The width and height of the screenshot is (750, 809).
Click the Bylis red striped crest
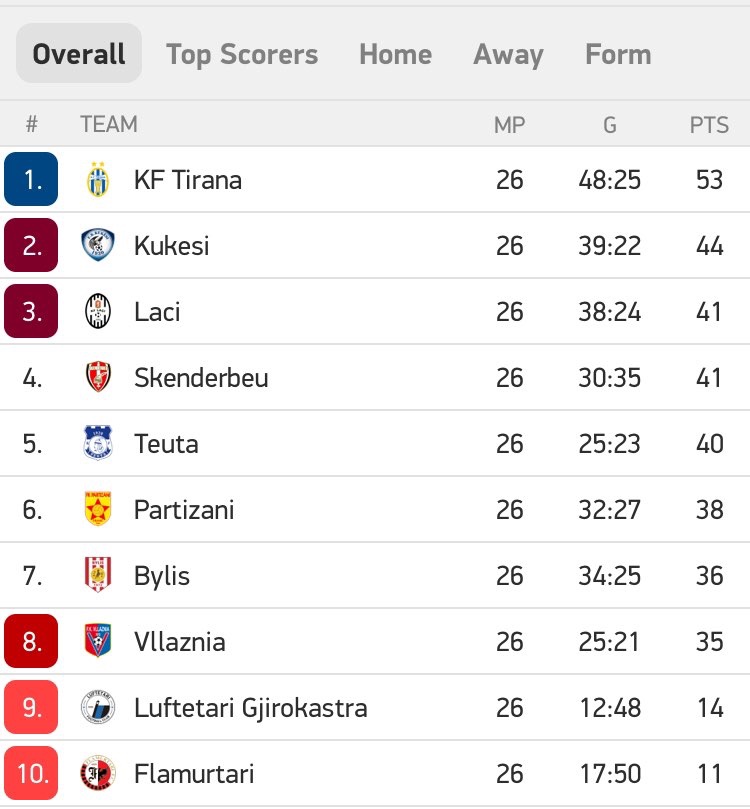[x=97, y=575]
